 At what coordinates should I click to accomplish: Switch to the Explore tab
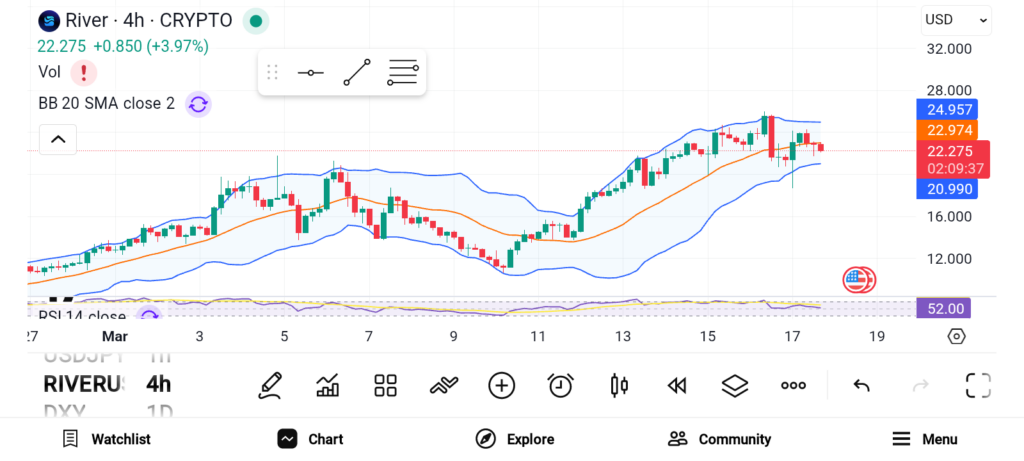[x=514, y=439]
